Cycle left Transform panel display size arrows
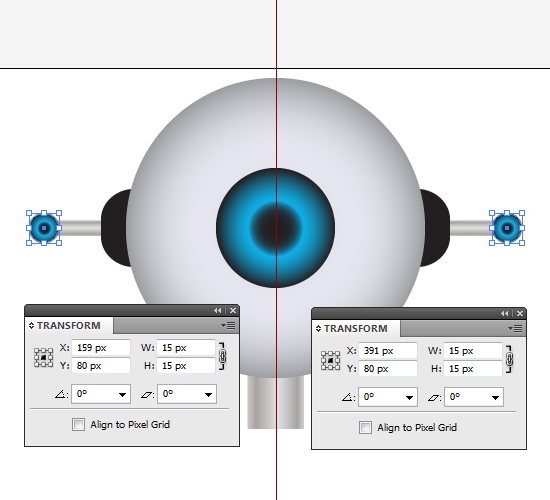The width and height of the screenshot is (550, 500). pyautogui.click(x=32, y=326)
